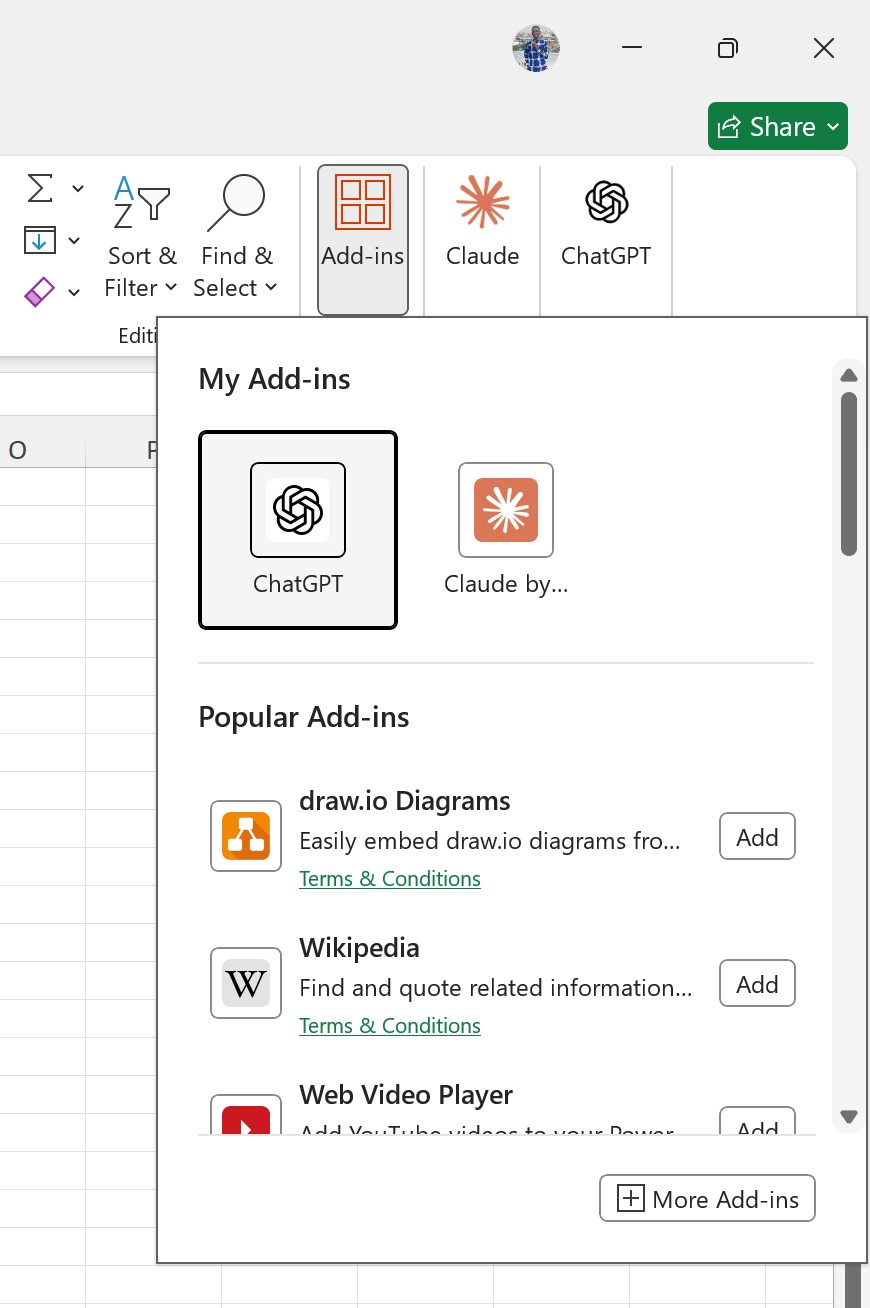The width and height of the screenshot is (870, 1308).
Task: Click the add-ins panel scroll up arrow
Action: pyautogui.click(x=849, y=375)
